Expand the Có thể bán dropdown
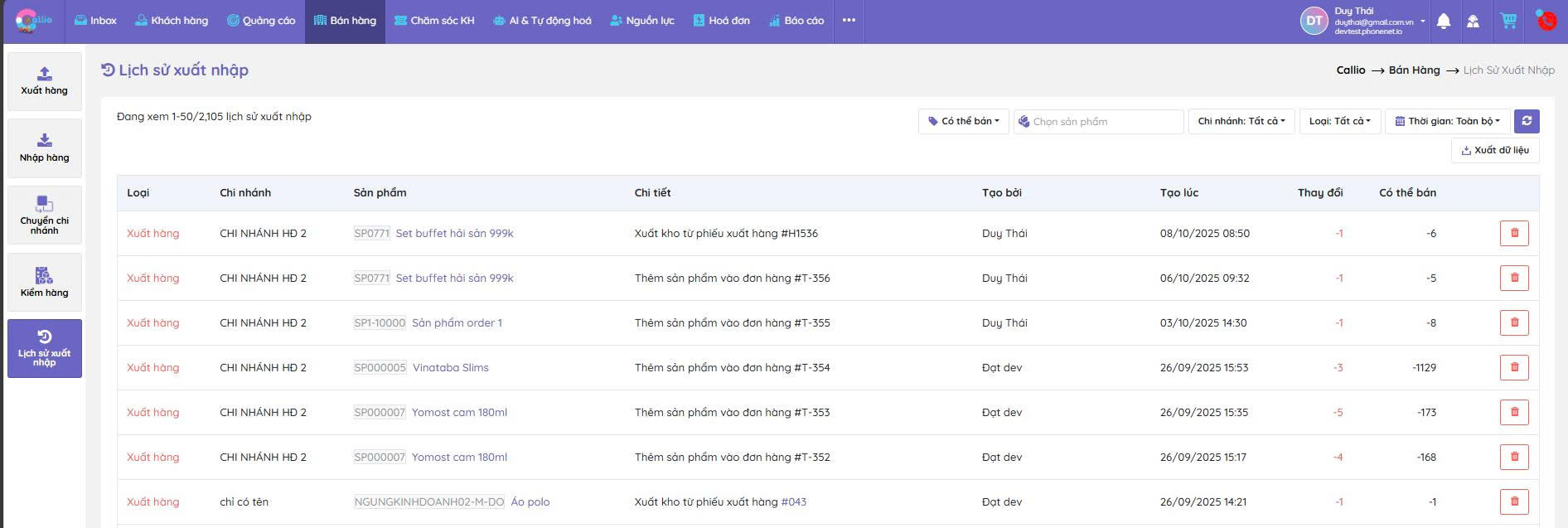The height and width of the screenshot is (528, 1568). tap(963, 122)
